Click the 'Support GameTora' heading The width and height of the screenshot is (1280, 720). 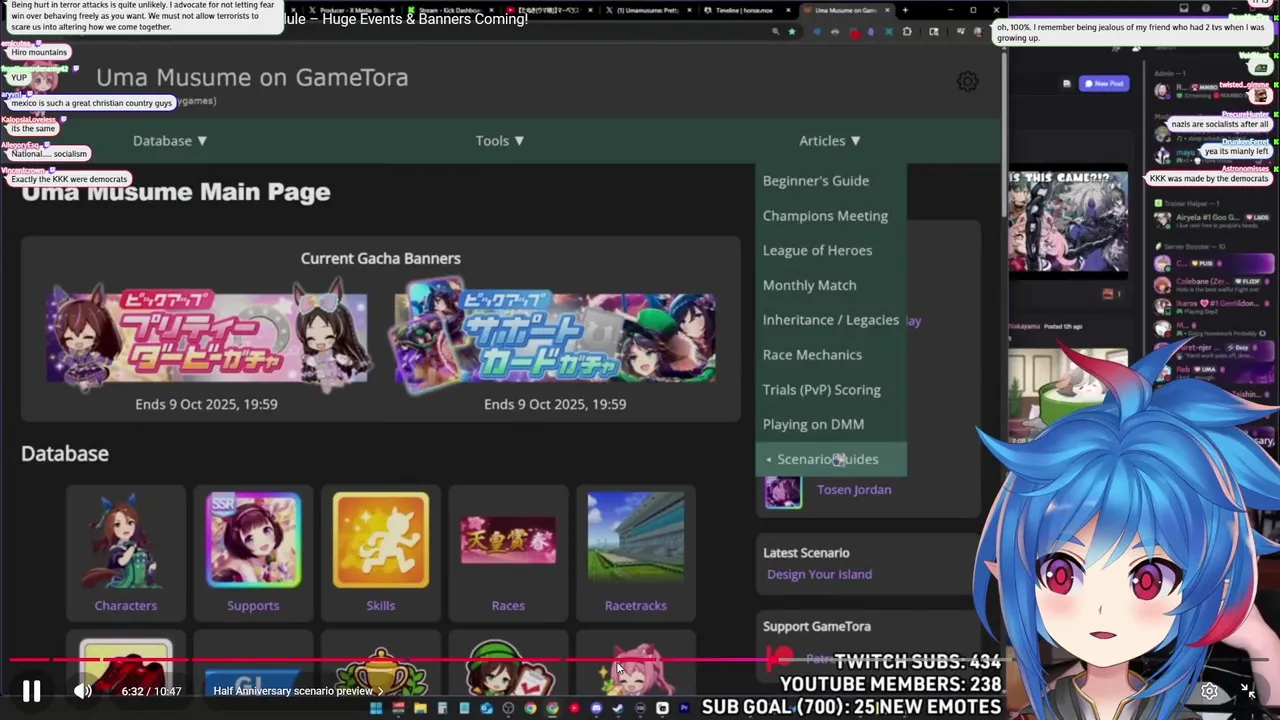coord(817,627)
